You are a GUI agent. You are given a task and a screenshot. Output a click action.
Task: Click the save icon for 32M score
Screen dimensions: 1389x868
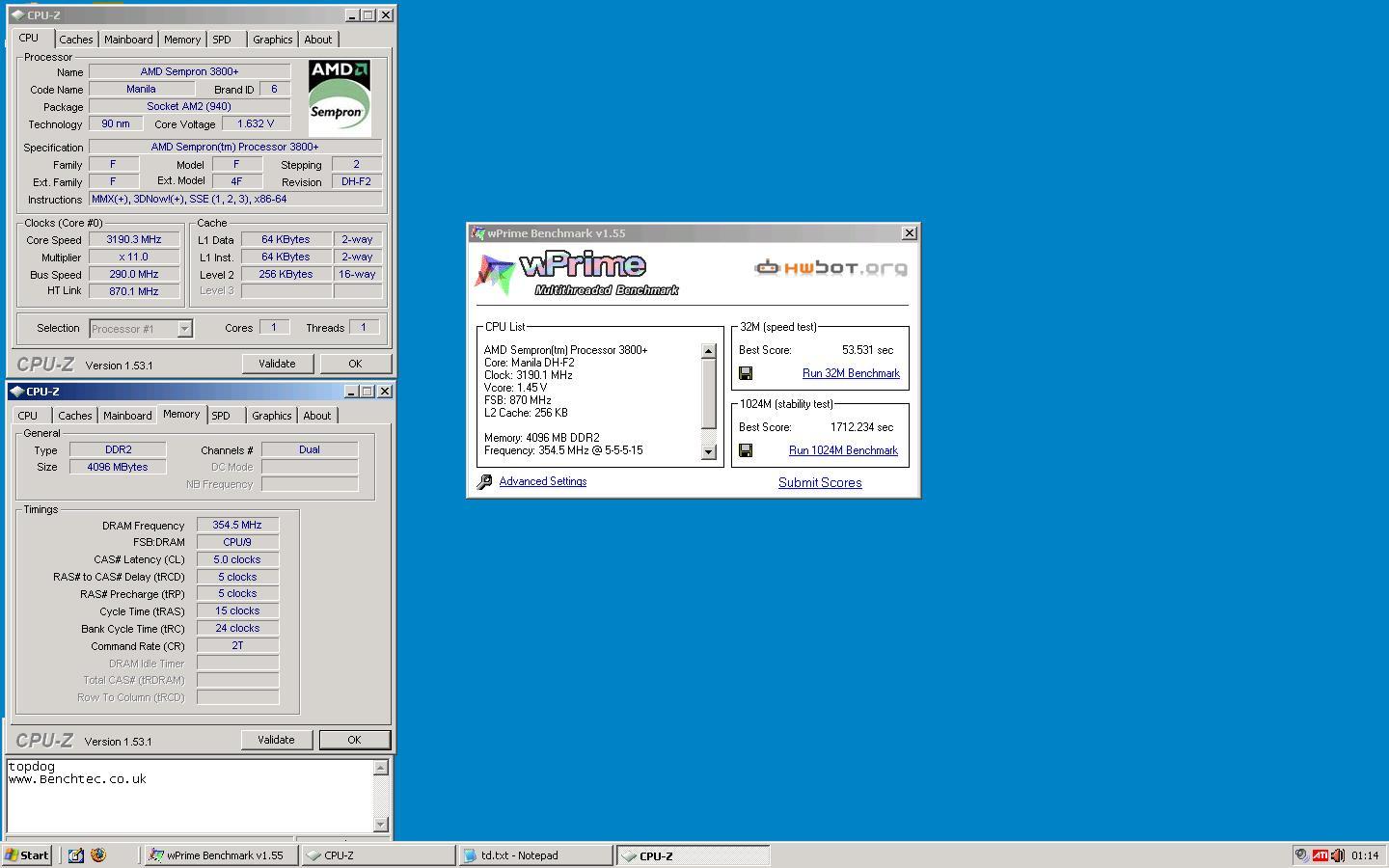click(x=746, y=373)
